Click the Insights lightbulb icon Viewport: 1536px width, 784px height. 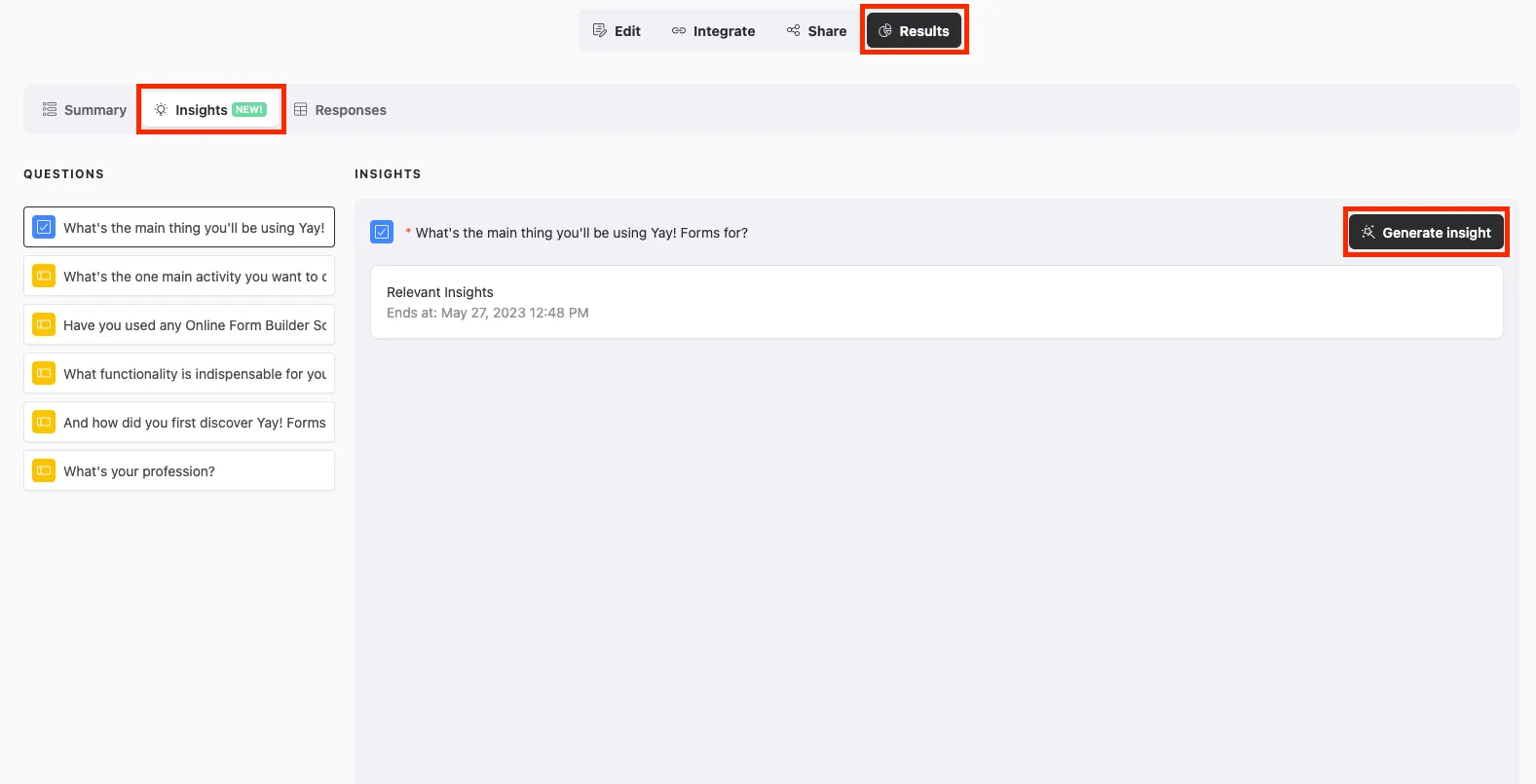coord(161,109)
